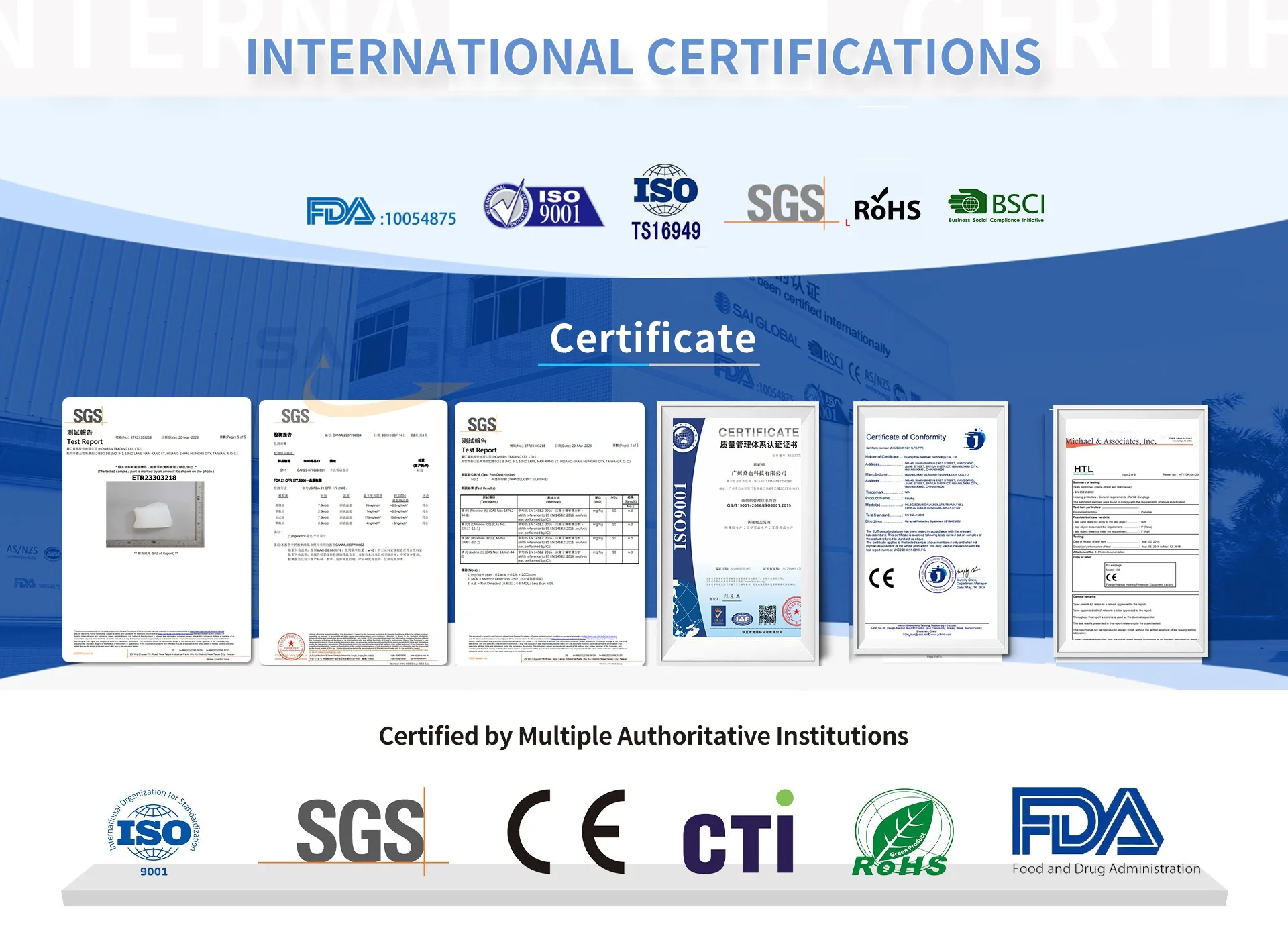Click the CE mark logo on the shelf
Screen dimensions: 1288x940
566,831
